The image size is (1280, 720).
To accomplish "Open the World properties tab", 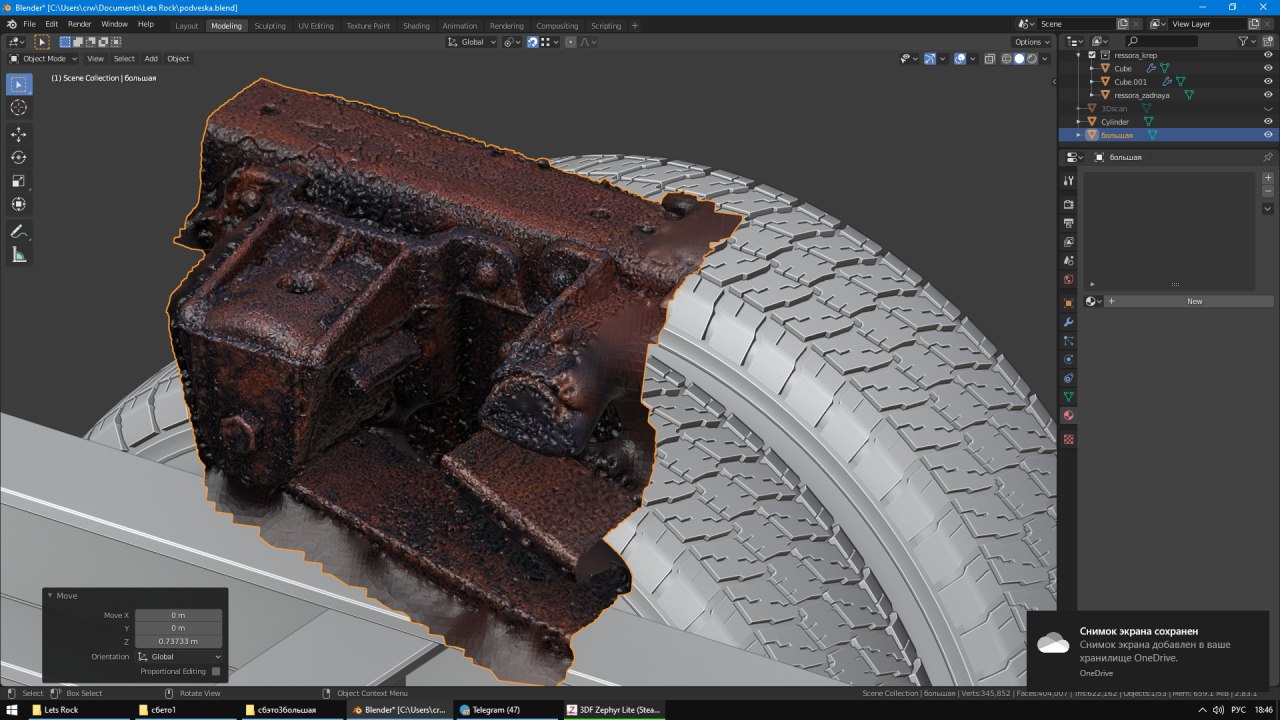I will click(1068, 280).
